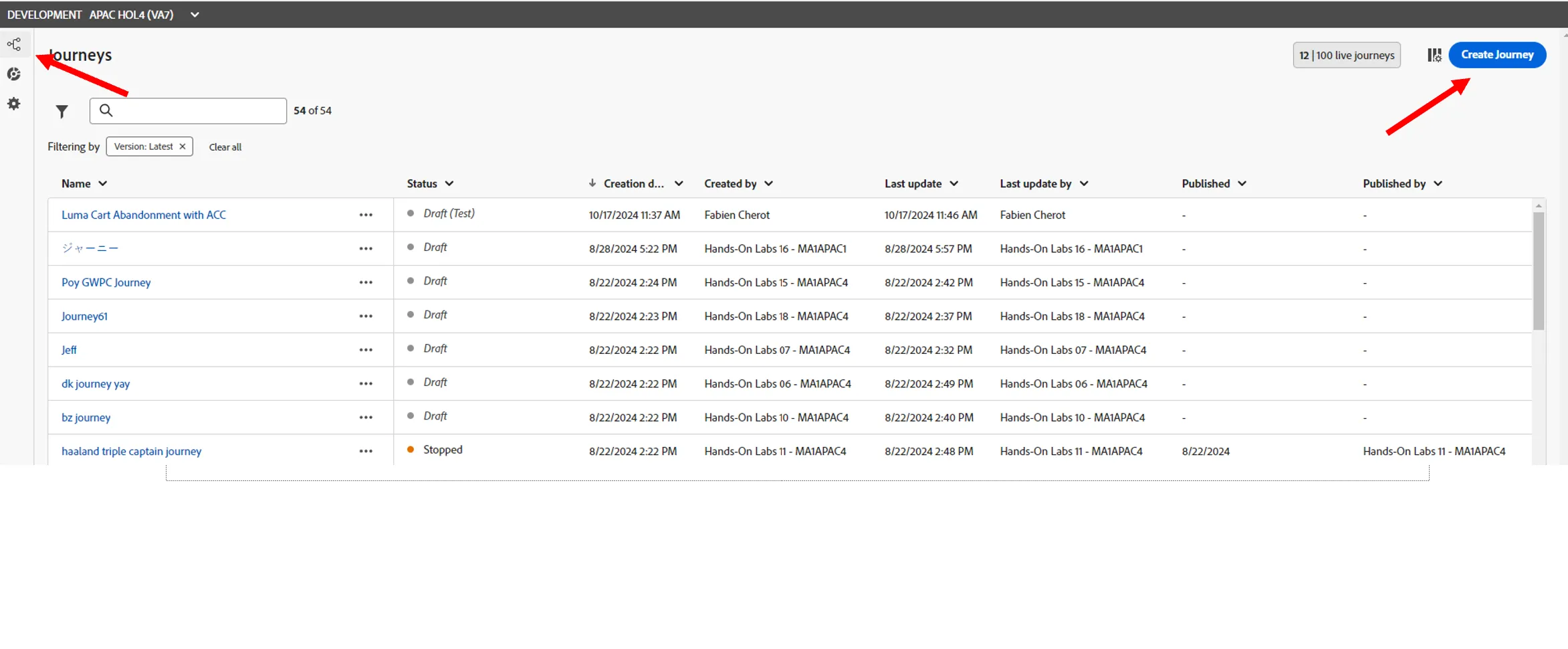Select the Fabien Cherot created-by cell
The height and width of the screenshot is (649, 1568).
pyautogui.click(x=737, y=215)
